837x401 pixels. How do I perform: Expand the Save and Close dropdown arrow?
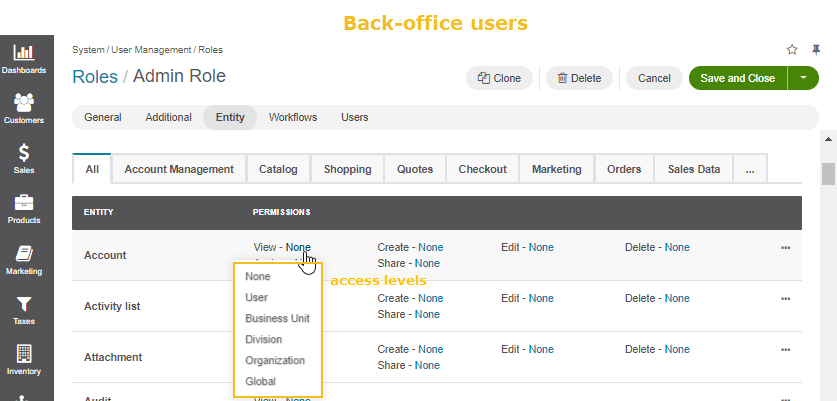point(803,78)
